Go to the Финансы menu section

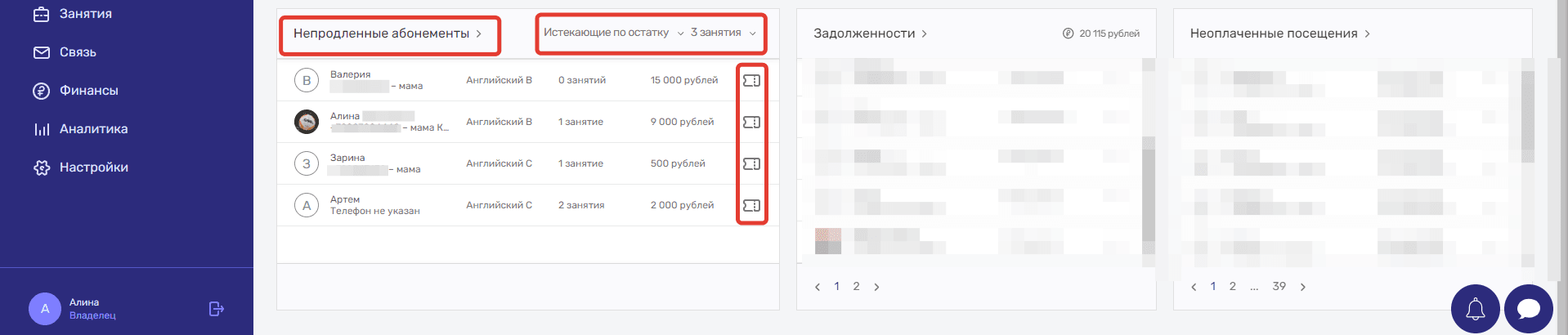(88, 91)
